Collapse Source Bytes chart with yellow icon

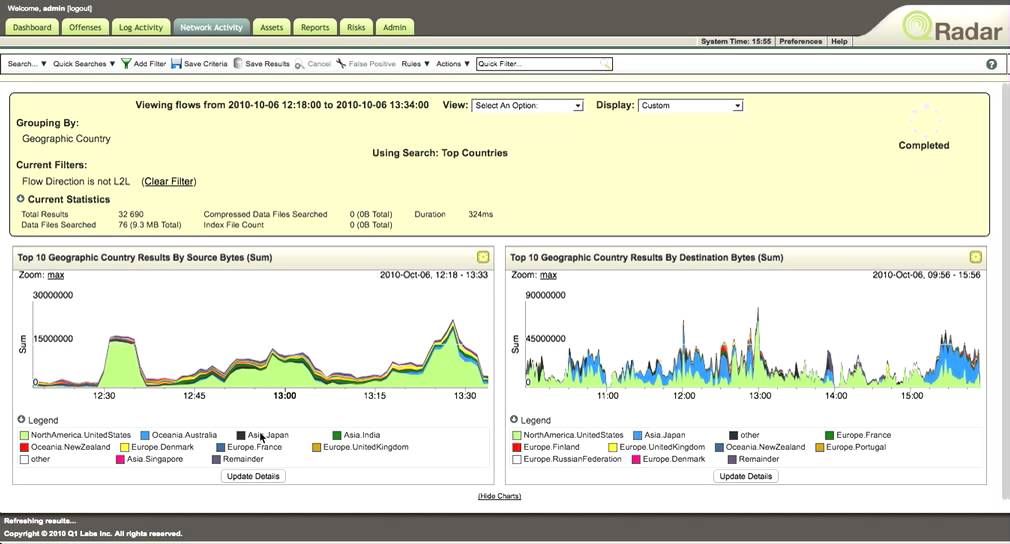(x=482, y=257)
